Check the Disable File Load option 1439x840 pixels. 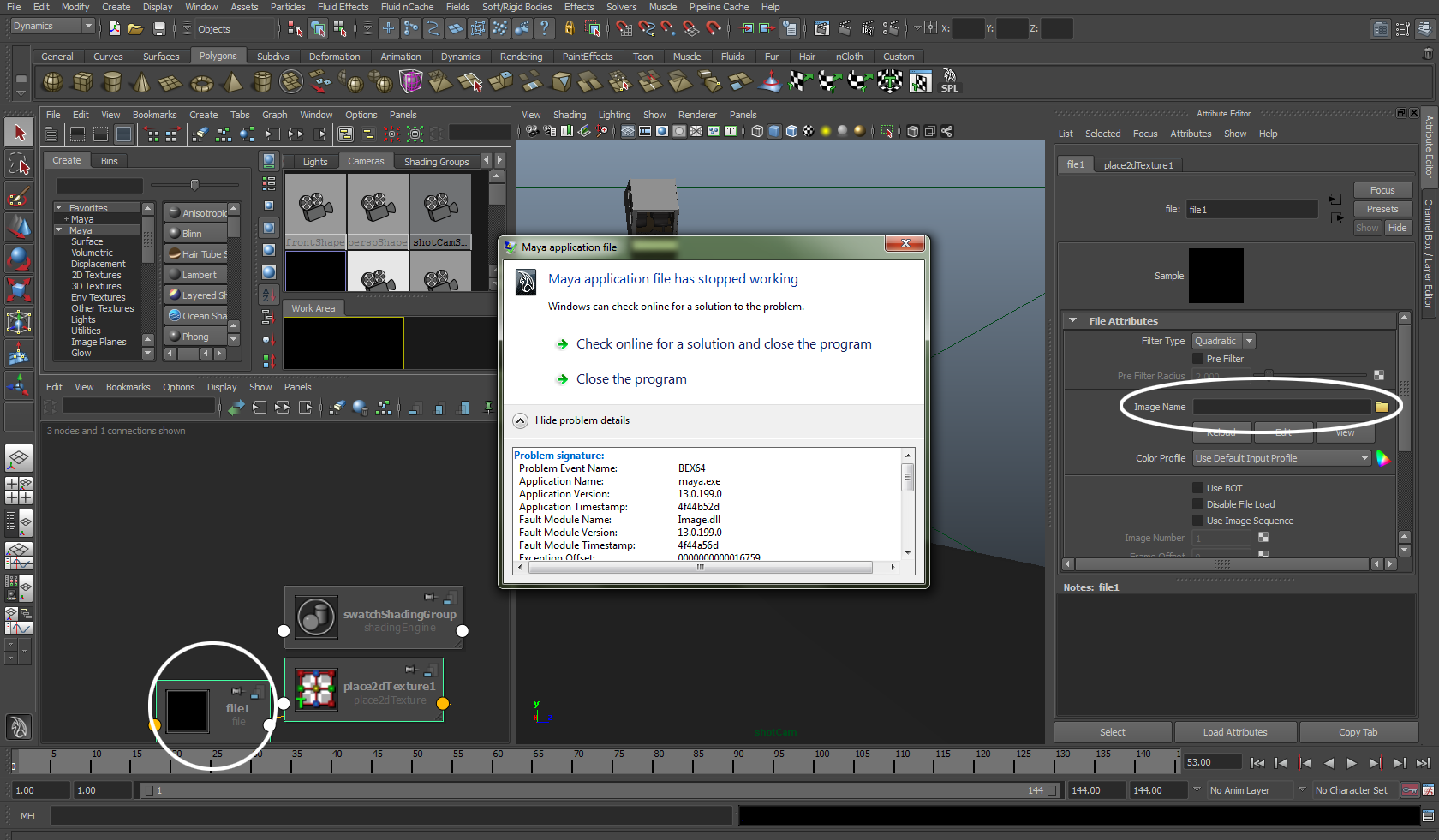tap(1198, 504)
